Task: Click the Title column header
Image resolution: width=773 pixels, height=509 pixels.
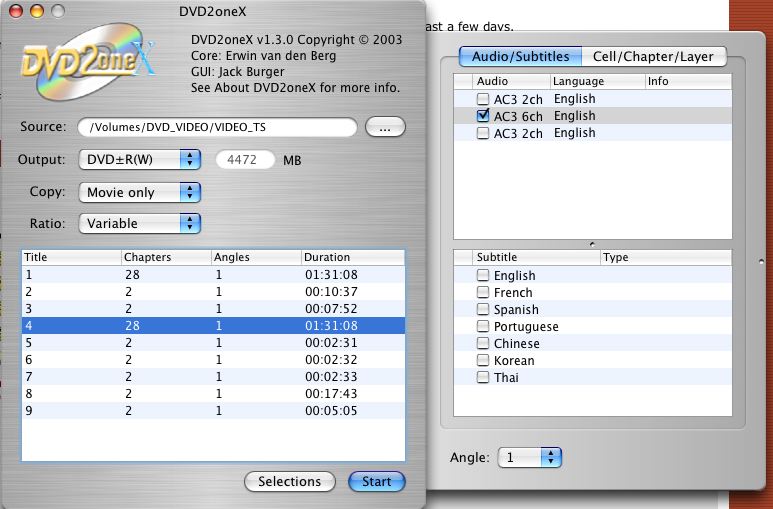Action: (x=71, y=257)
